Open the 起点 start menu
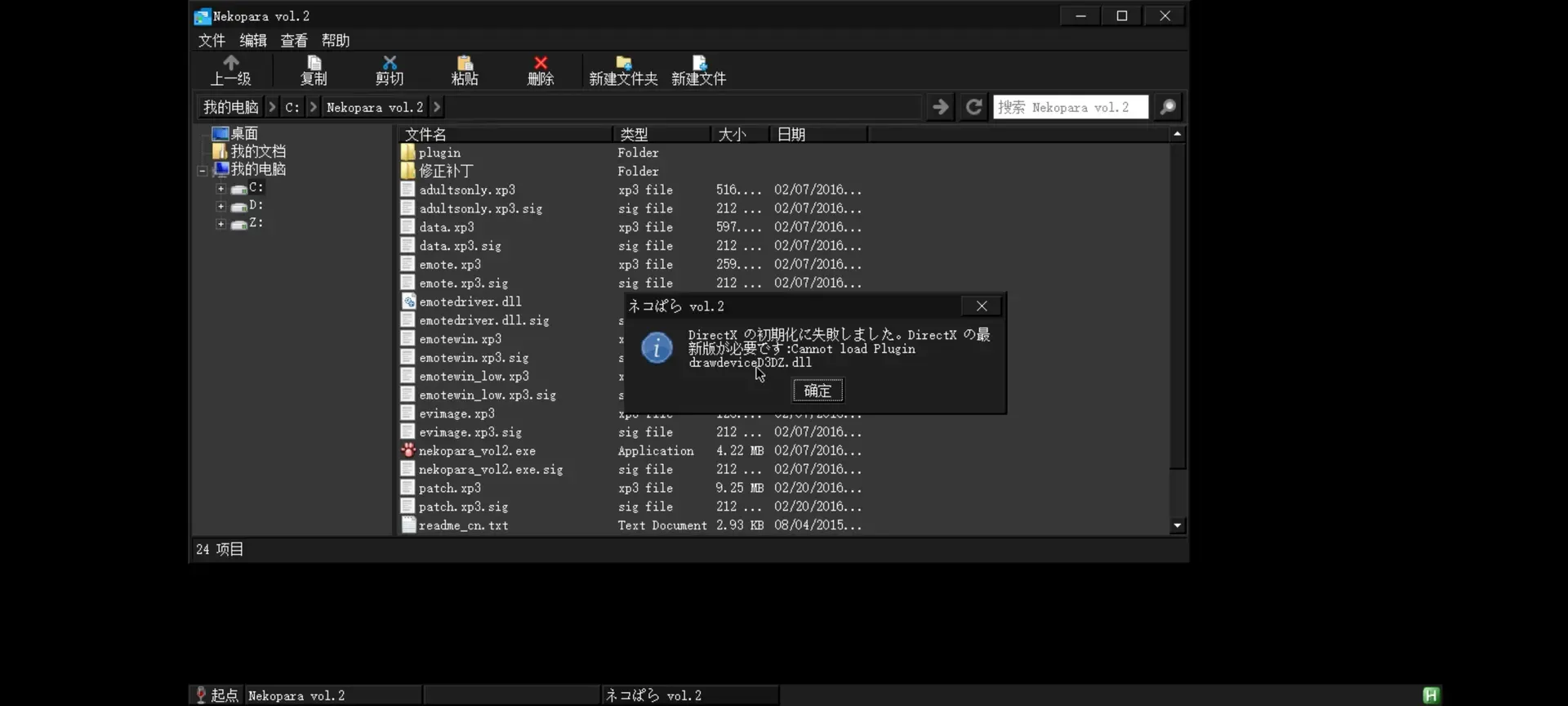The width and height of the screenshot is (1568, 706). (x=216, y=695)
